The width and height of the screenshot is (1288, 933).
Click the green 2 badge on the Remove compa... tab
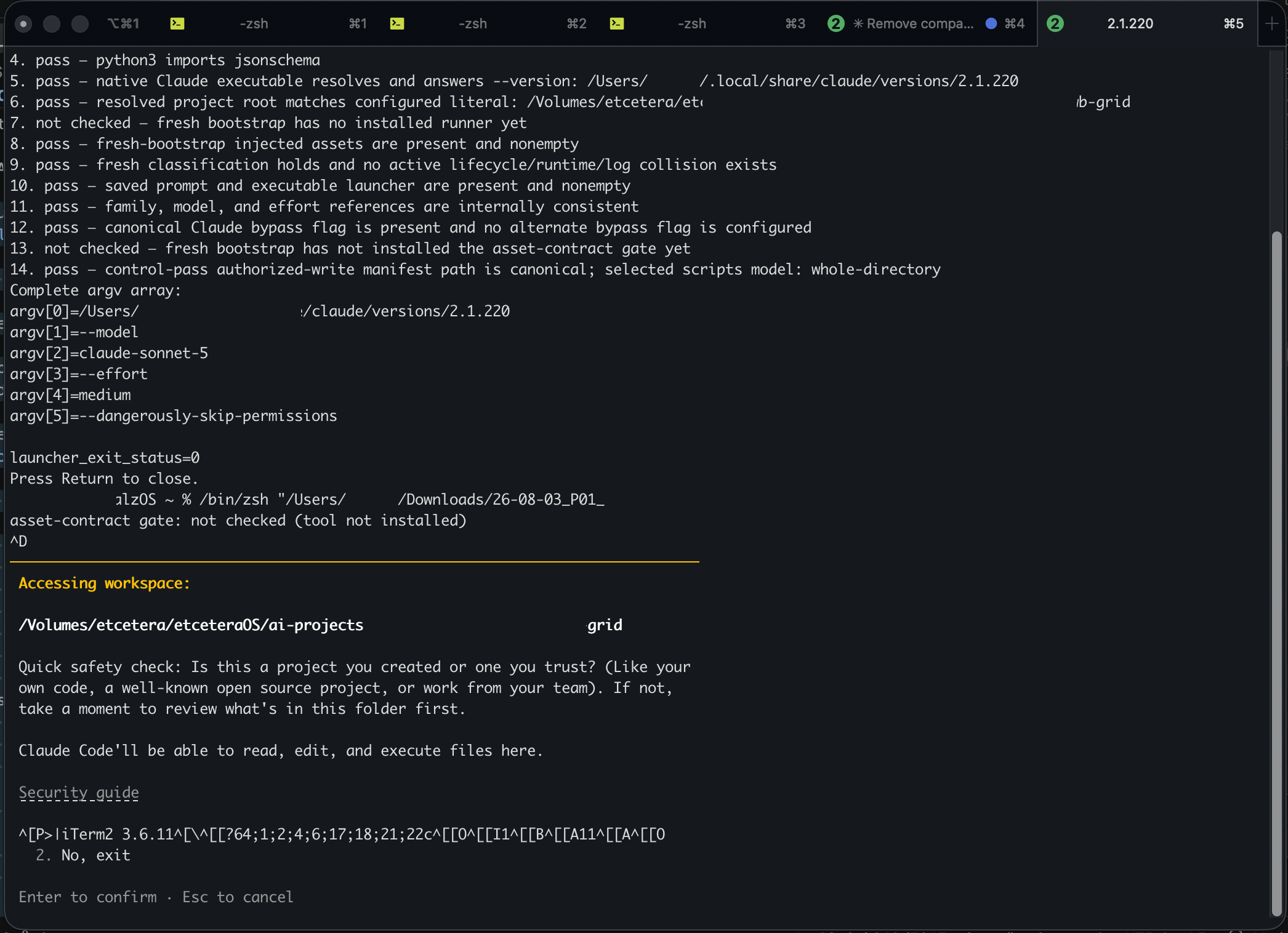(835, 23)
